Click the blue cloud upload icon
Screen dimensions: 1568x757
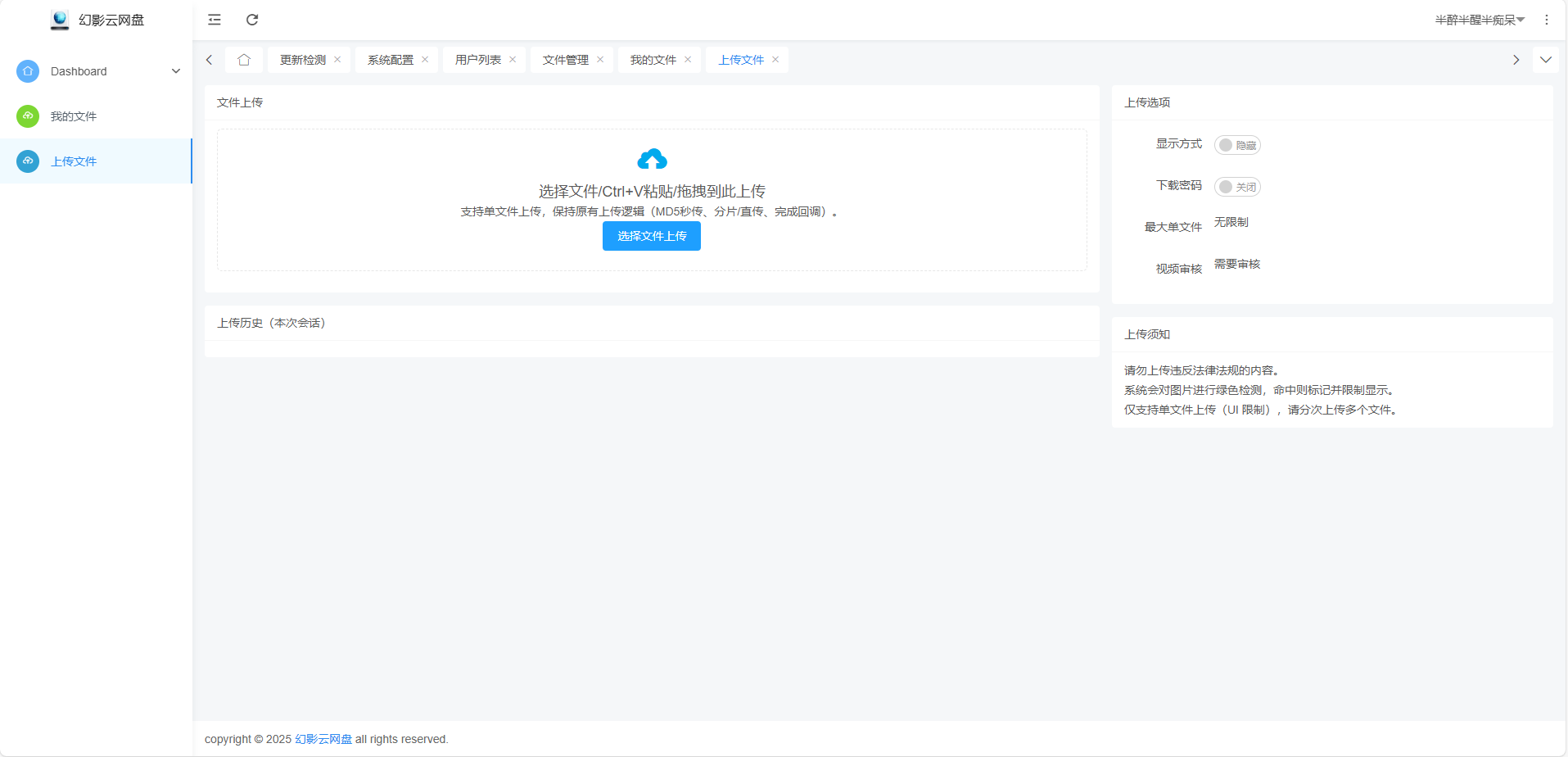tap(652, 159)
